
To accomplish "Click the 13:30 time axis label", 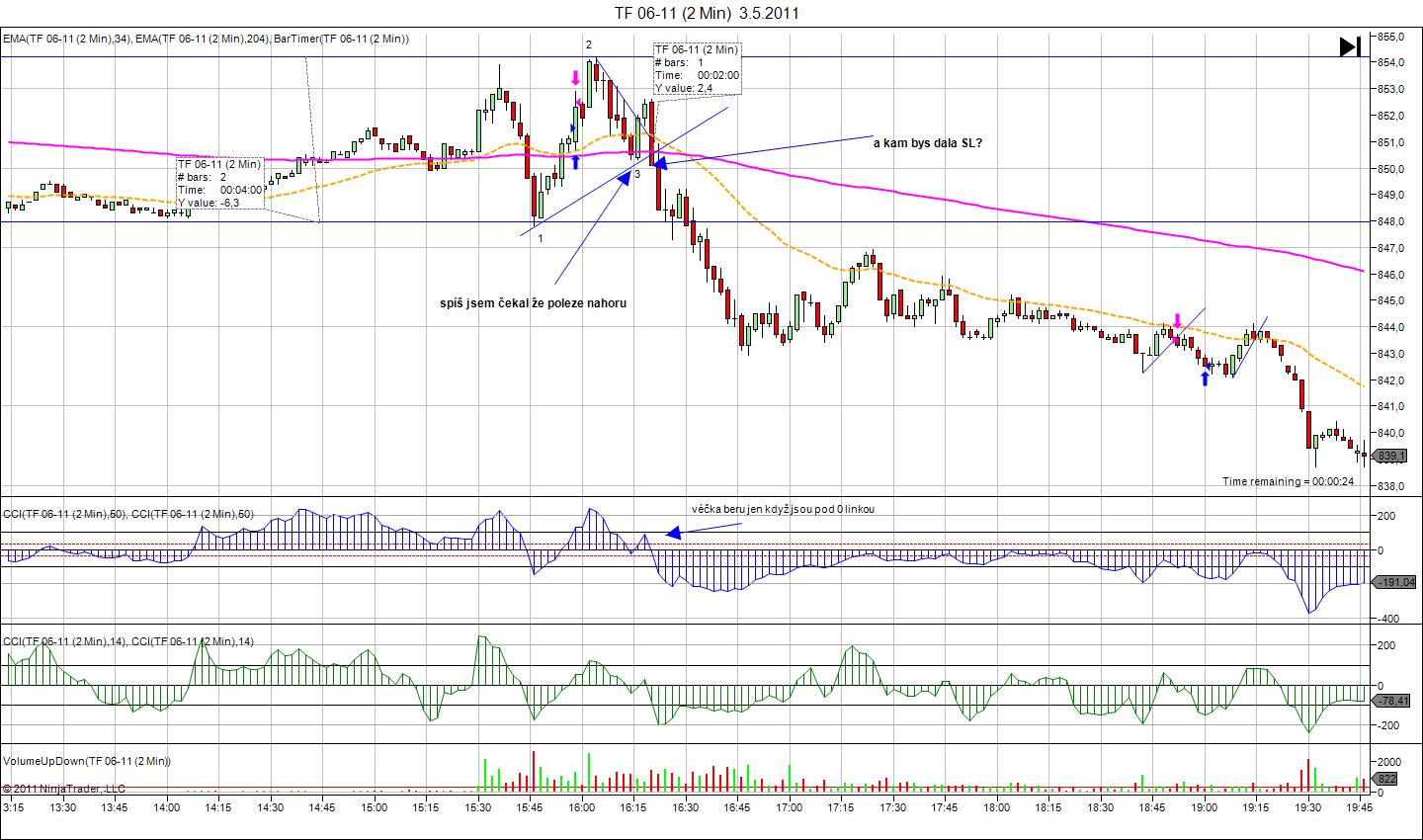I will [x=62, y=807].
